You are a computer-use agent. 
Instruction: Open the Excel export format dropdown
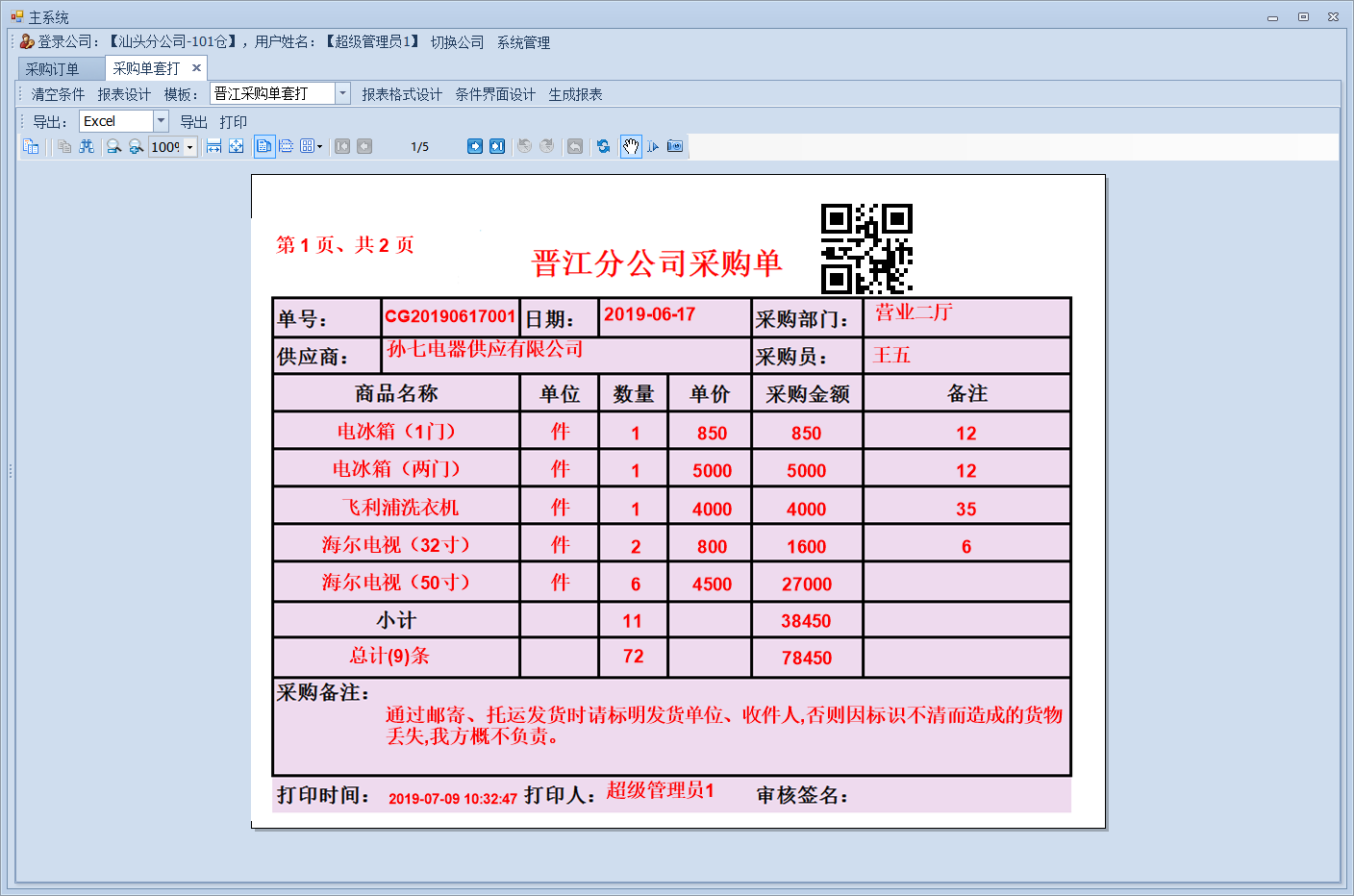pos(161,121)
